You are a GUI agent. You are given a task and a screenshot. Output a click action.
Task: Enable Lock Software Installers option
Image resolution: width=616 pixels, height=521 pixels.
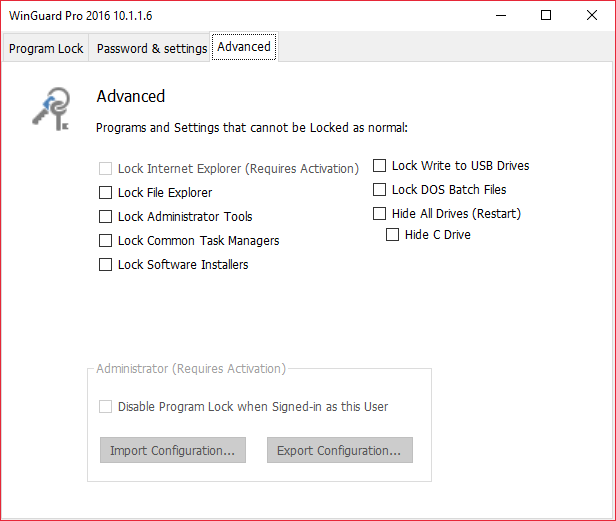[x=106, y=265]
